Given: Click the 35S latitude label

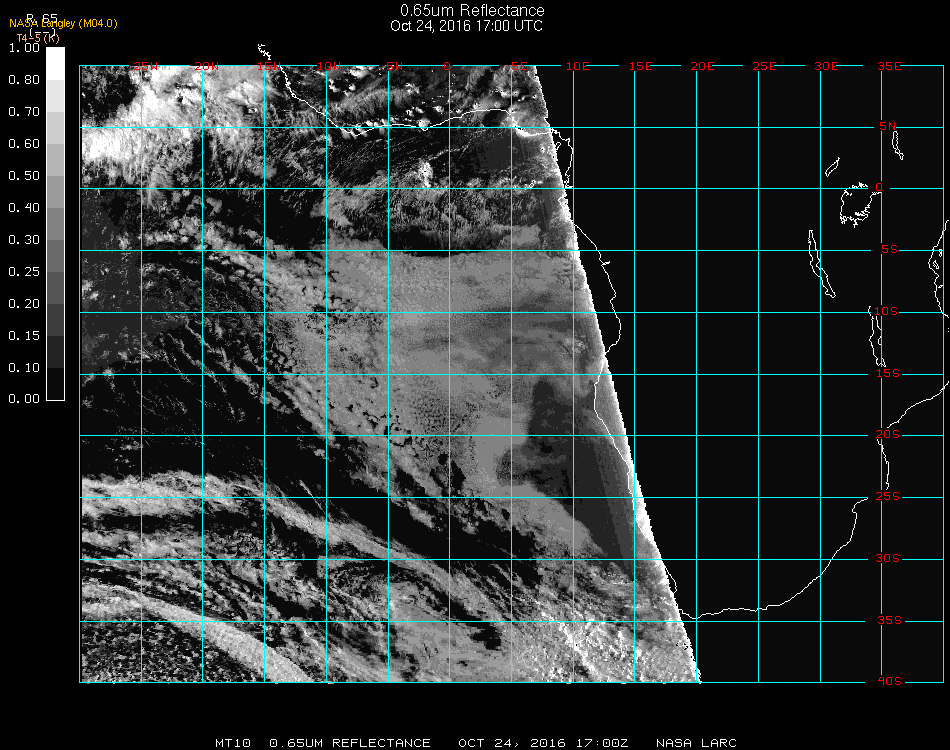Looking at the screenshot, I should 889,620.
